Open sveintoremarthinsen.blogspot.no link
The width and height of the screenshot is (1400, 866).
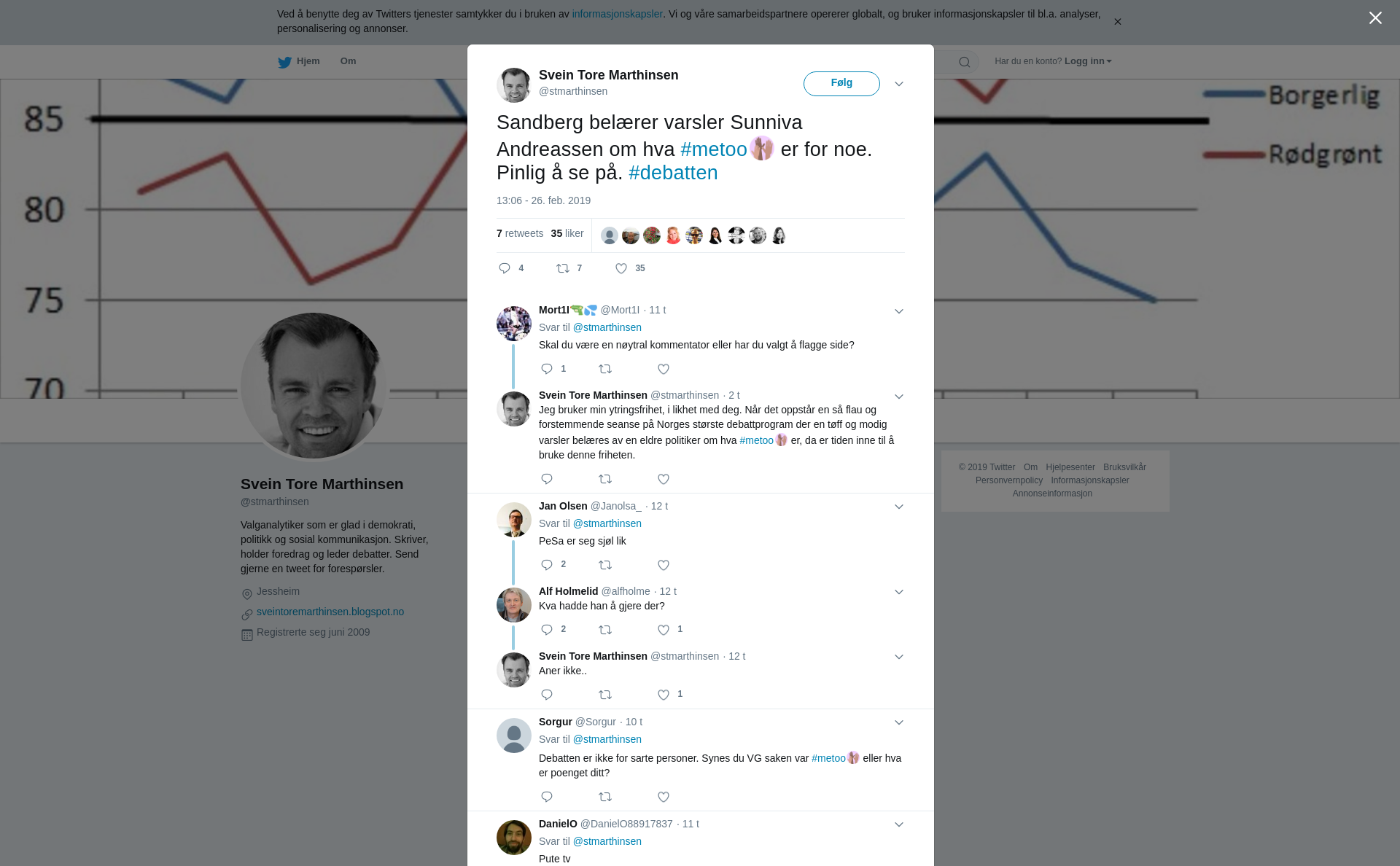(x=330, y=612)
